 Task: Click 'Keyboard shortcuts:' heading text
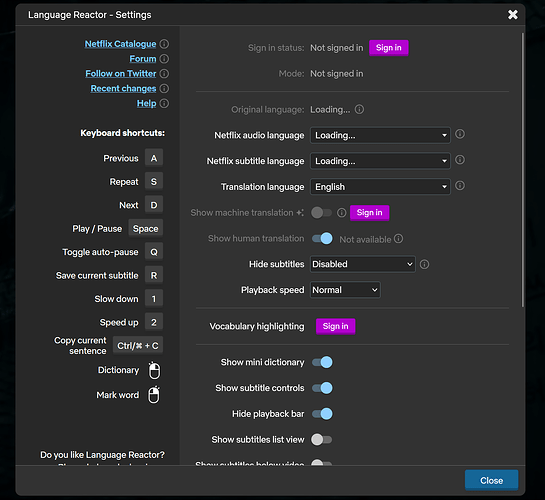click(x=123, y=133)
